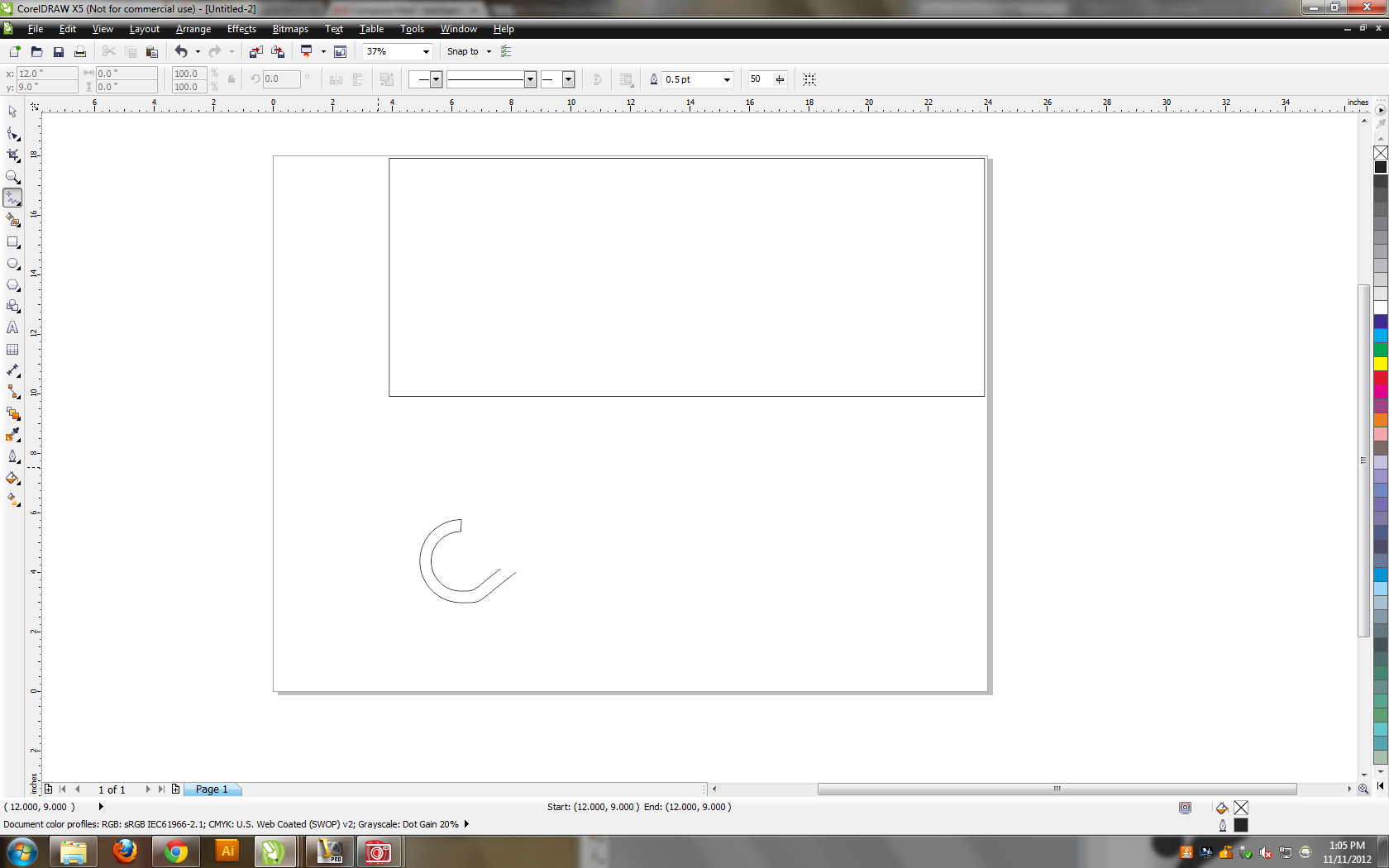This screenshot has height=868, width=1389.
Task: Open the File menu
Action: [35, 29]
